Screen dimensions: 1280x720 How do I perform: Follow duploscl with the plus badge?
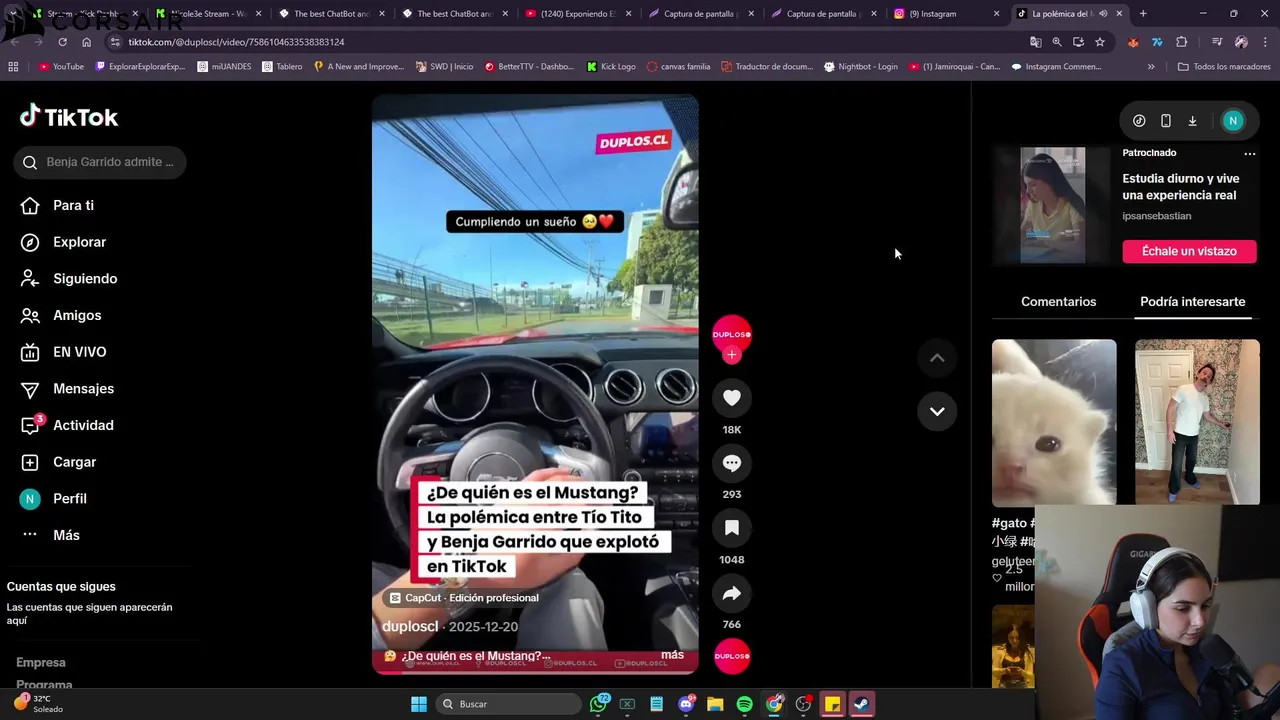point(732,355)
